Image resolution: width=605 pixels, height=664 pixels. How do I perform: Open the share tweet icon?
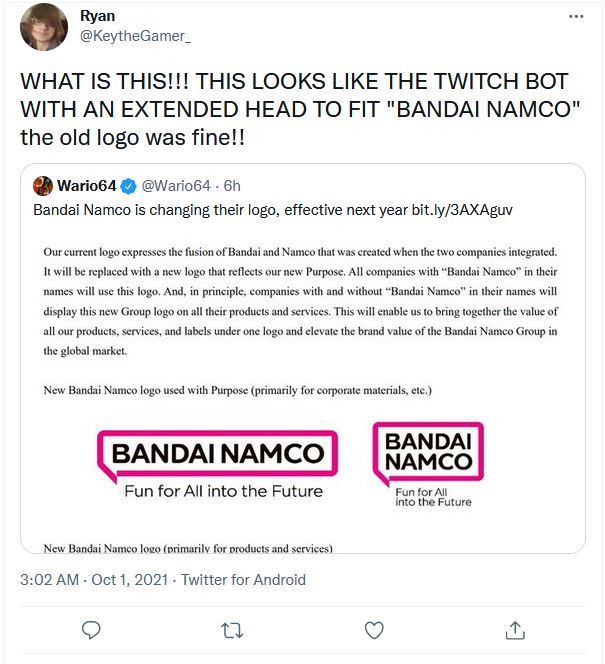click(515, 629)
